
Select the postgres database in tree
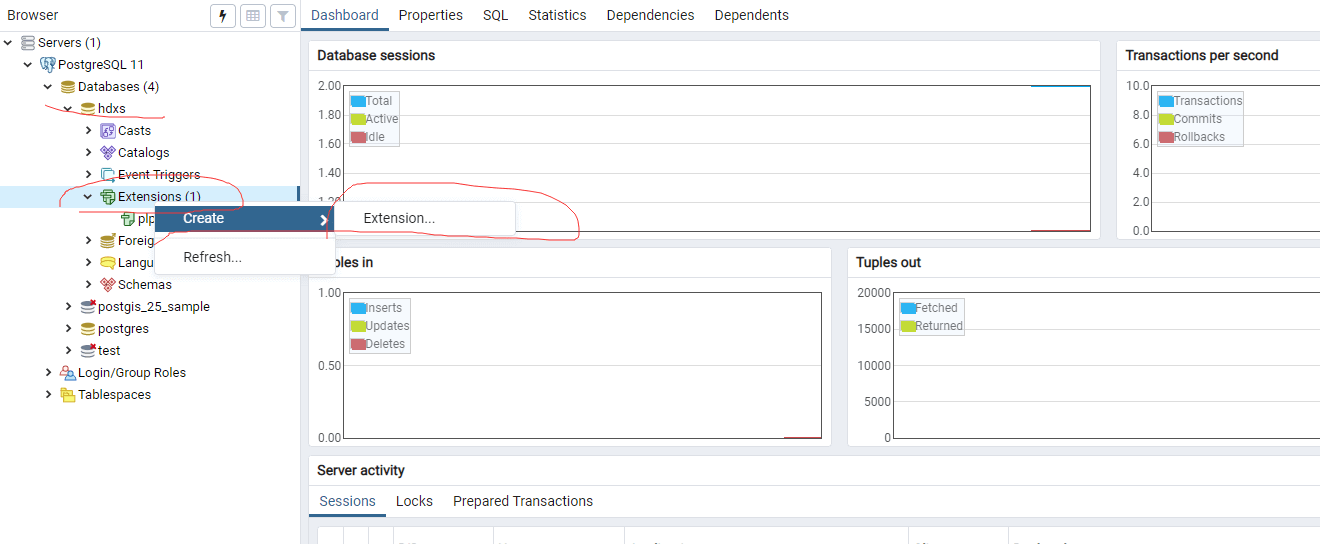[x=123, y=329]
